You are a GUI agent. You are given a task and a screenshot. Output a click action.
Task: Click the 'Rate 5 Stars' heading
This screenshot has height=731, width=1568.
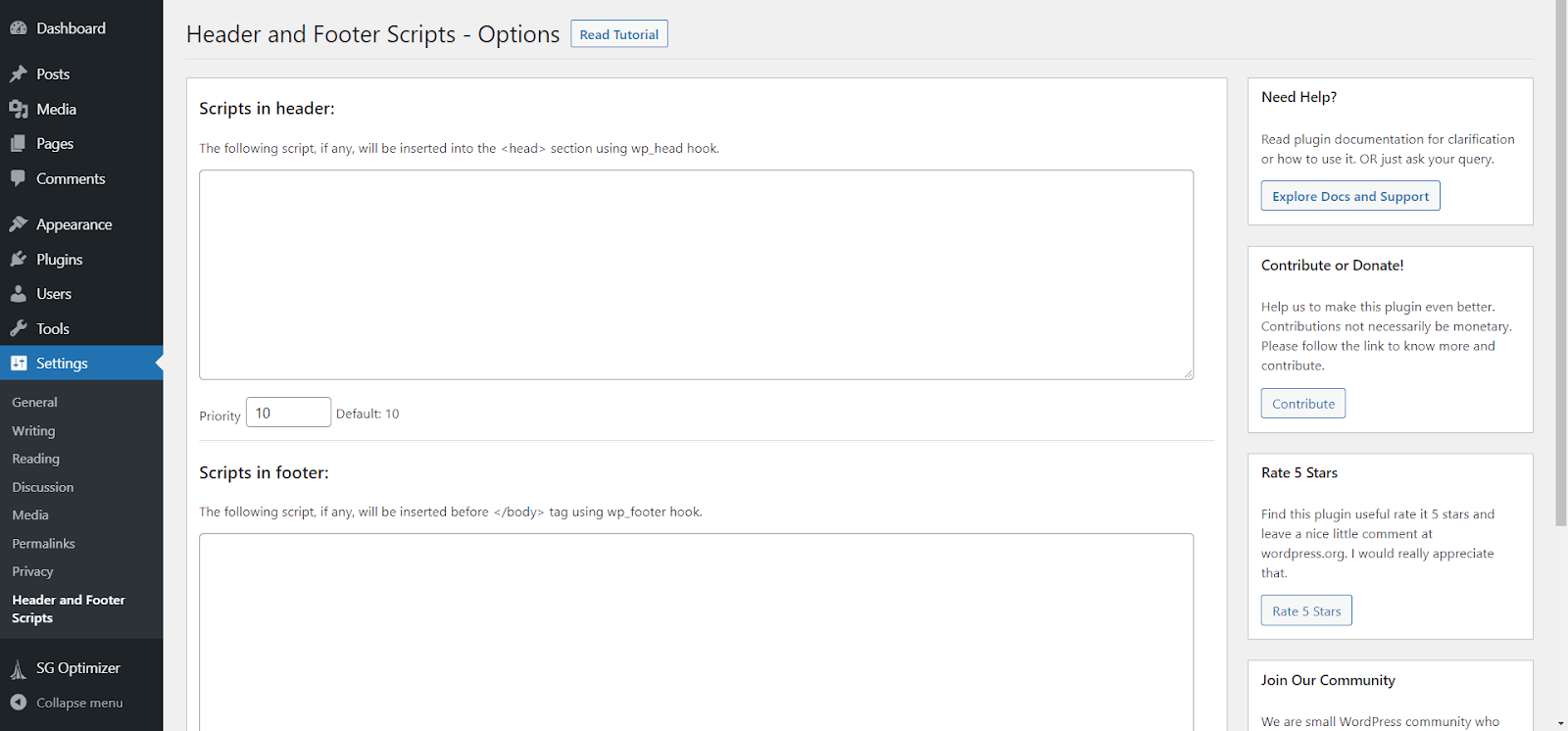[x=1298, y=473]
